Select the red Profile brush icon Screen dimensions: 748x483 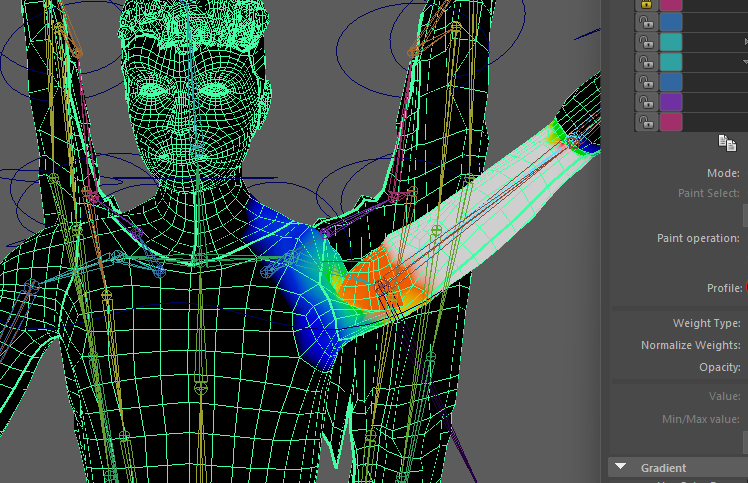click(x=746, y=288)
